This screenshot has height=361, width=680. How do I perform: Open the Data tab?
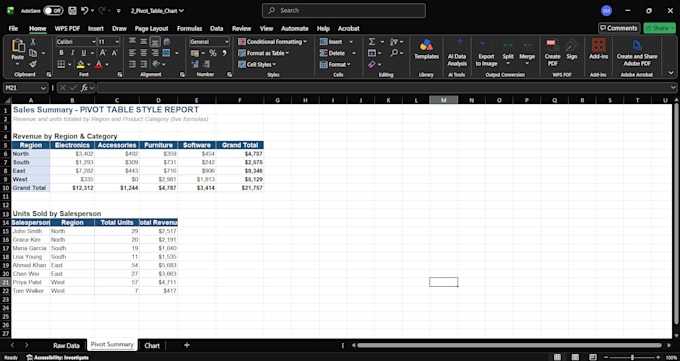point(216,28)
